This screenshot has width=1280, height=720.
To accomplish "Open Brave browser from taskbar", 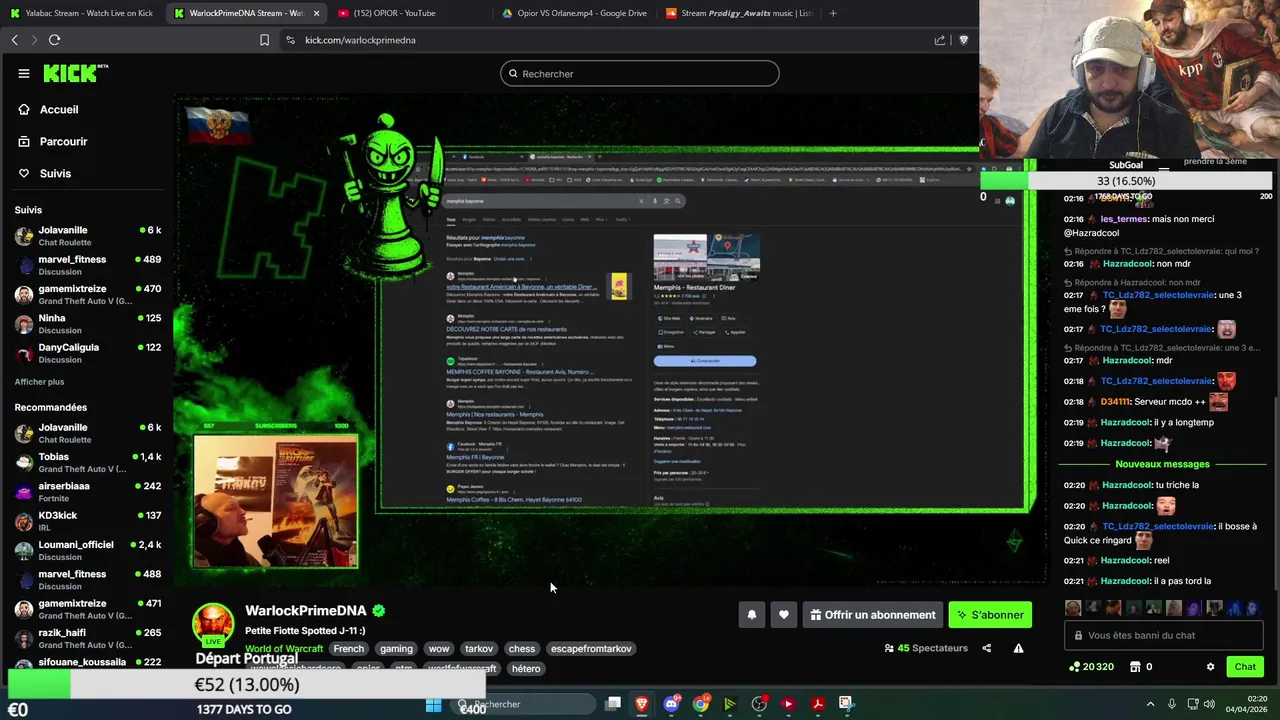I will coord(642,704).
